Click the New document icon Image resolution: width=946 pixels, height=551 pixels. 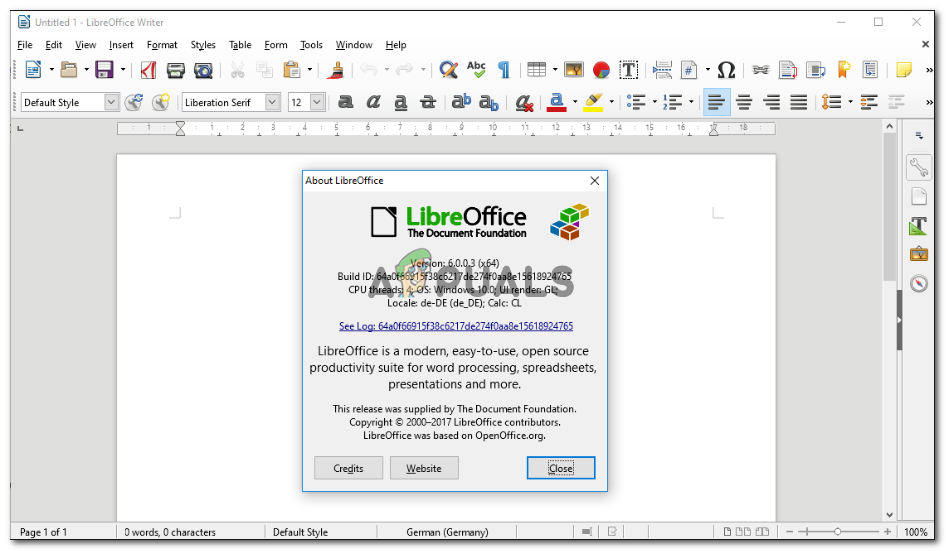click(x=33, y=70)
